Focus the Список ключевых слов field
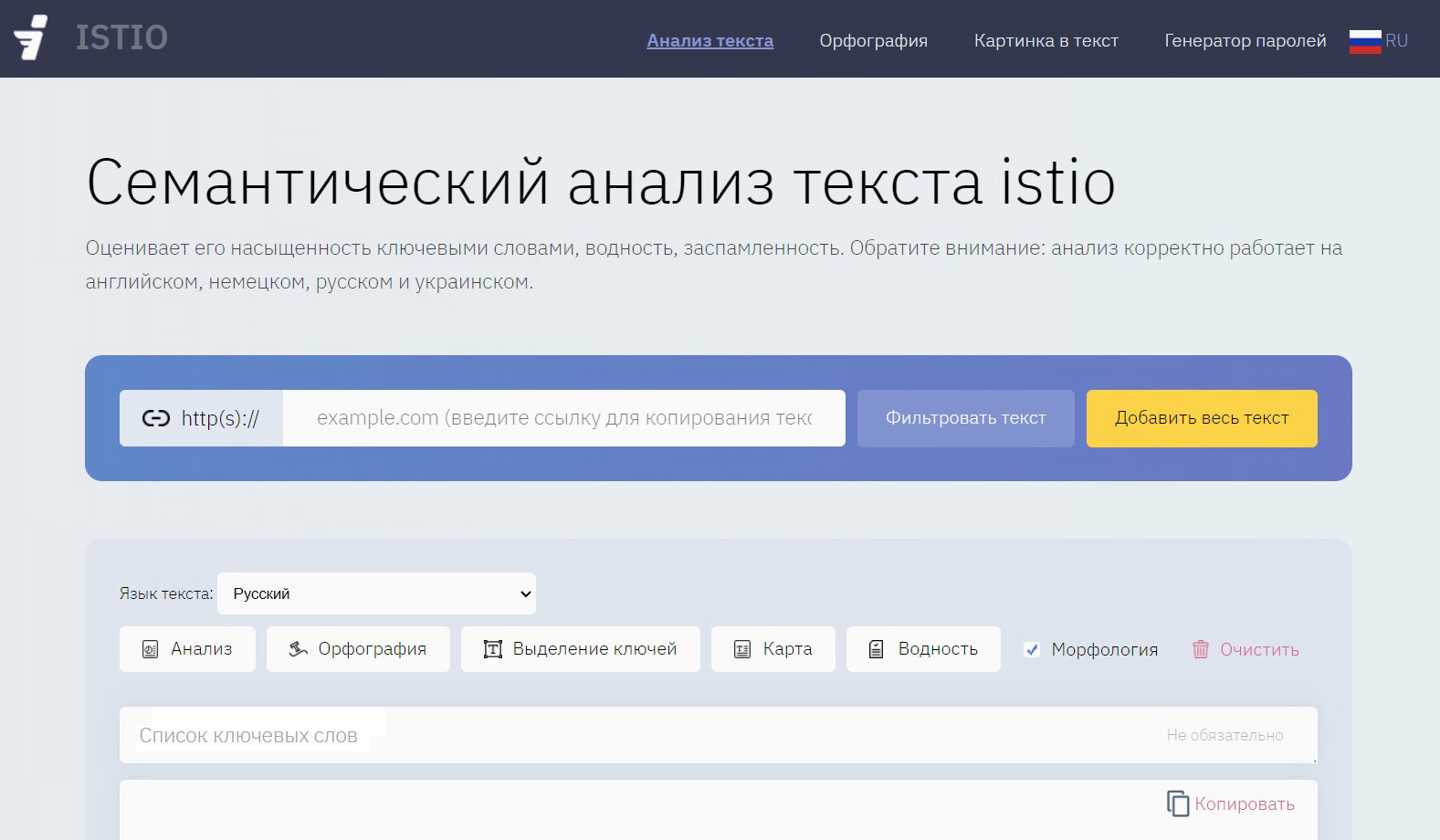This screenshot has width=1440, height=840. coord(719,735)
